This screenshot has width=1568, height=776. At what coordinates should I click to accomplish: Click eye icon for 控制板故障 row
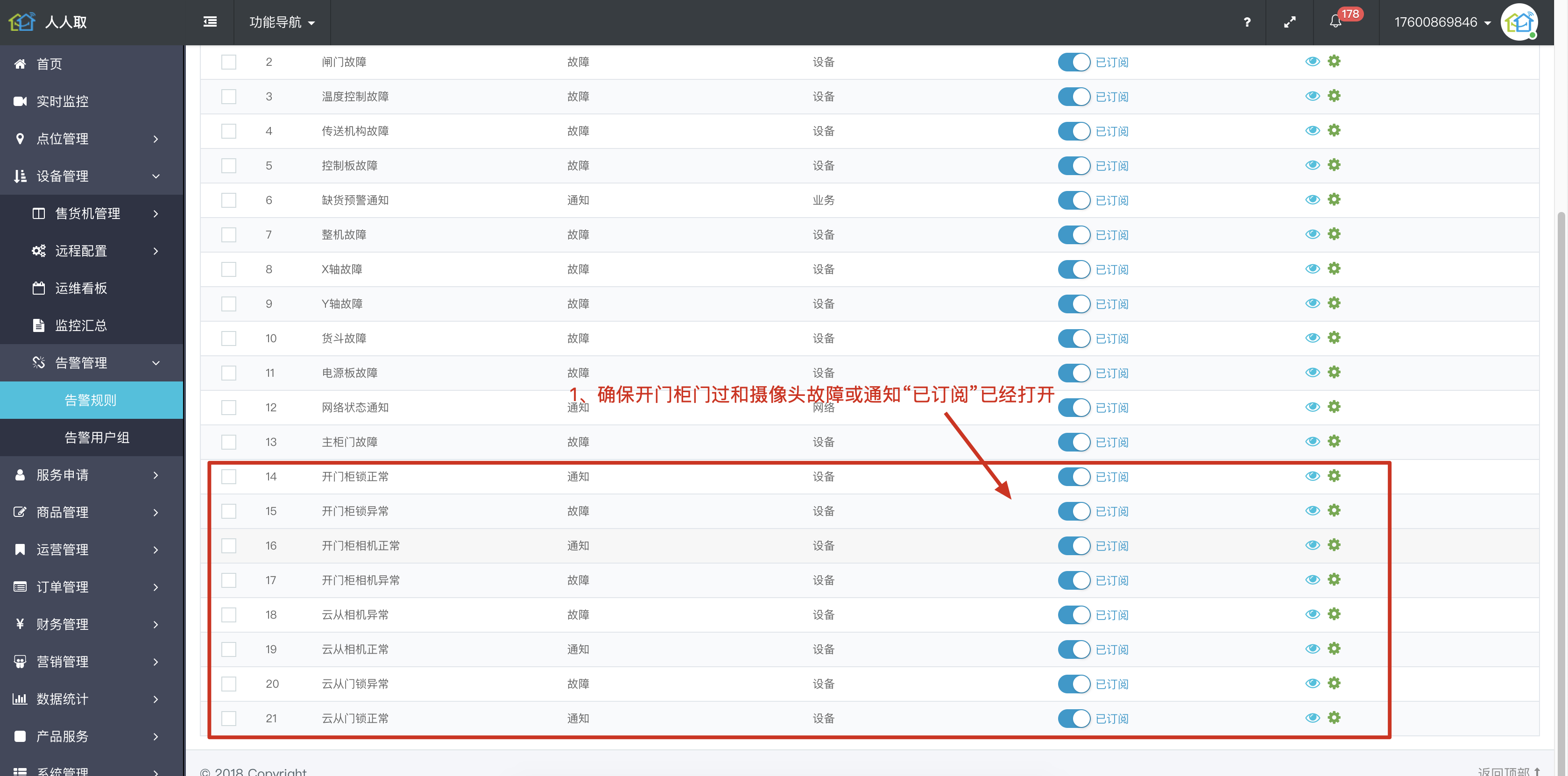point(1312,166)
